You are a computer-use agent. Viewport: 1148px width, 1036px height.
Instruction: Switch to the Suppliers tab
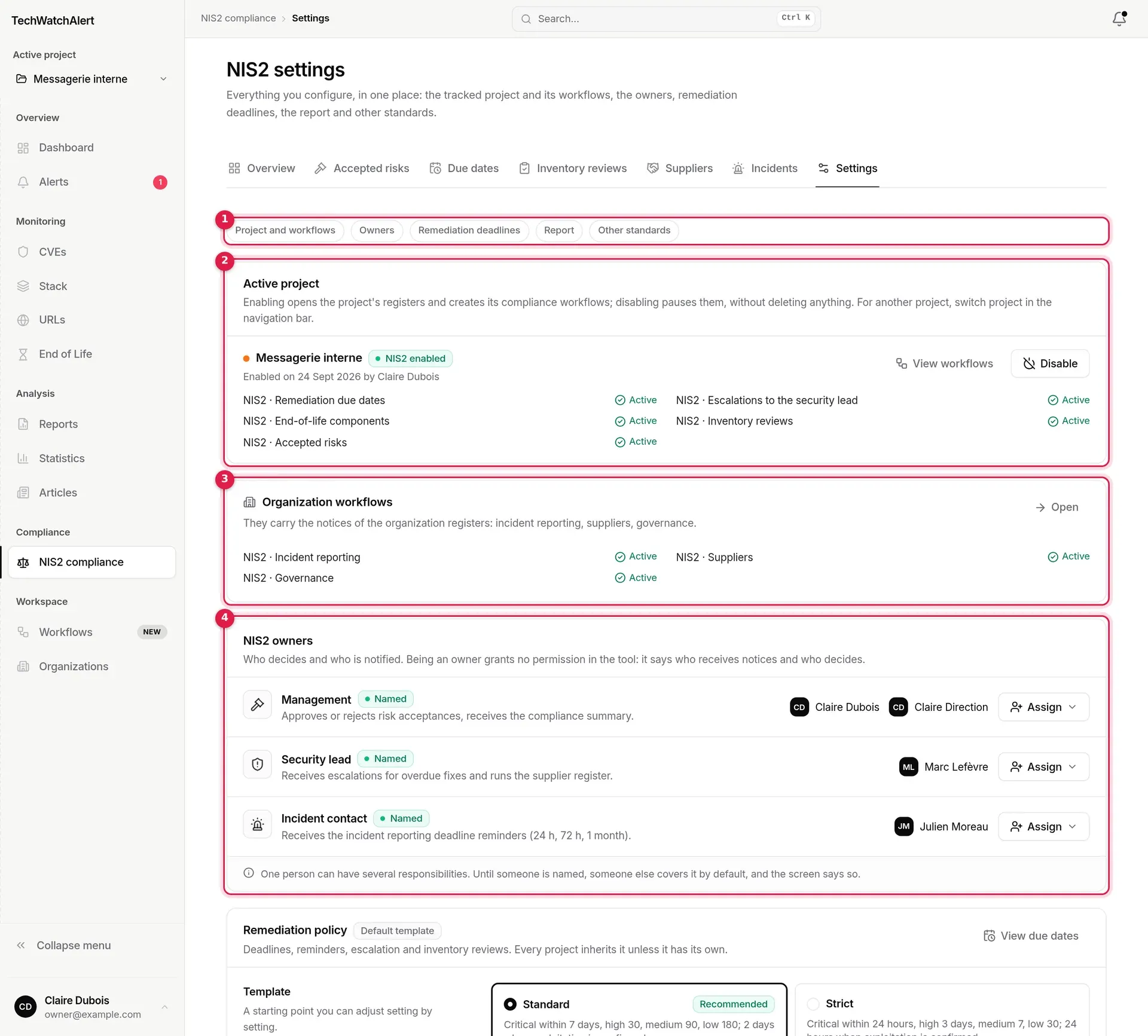click(680, 169)
